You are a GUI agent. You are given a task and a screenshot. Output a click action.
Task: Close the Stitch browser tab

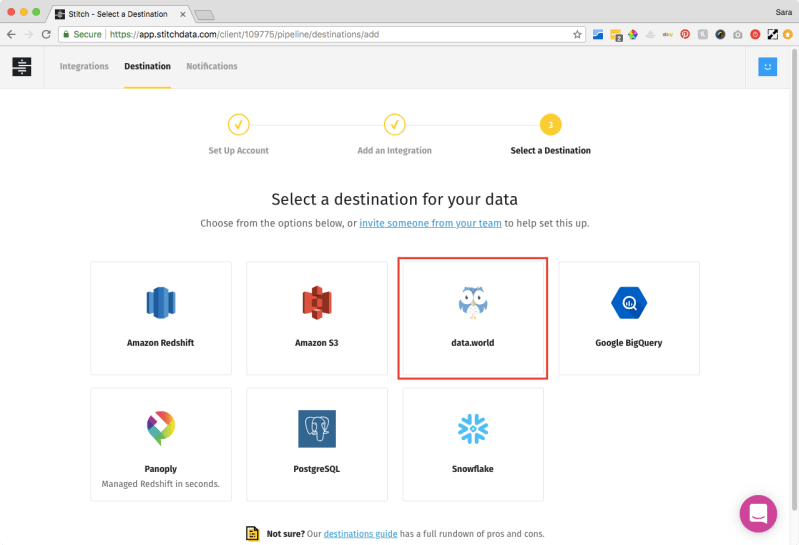point(182,14)
